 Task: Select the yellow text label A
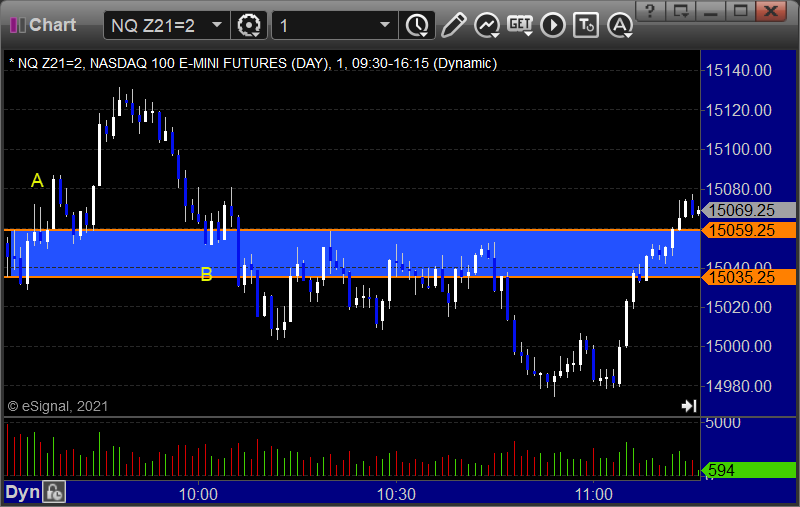pyautogui.click(x=37, y=180)
